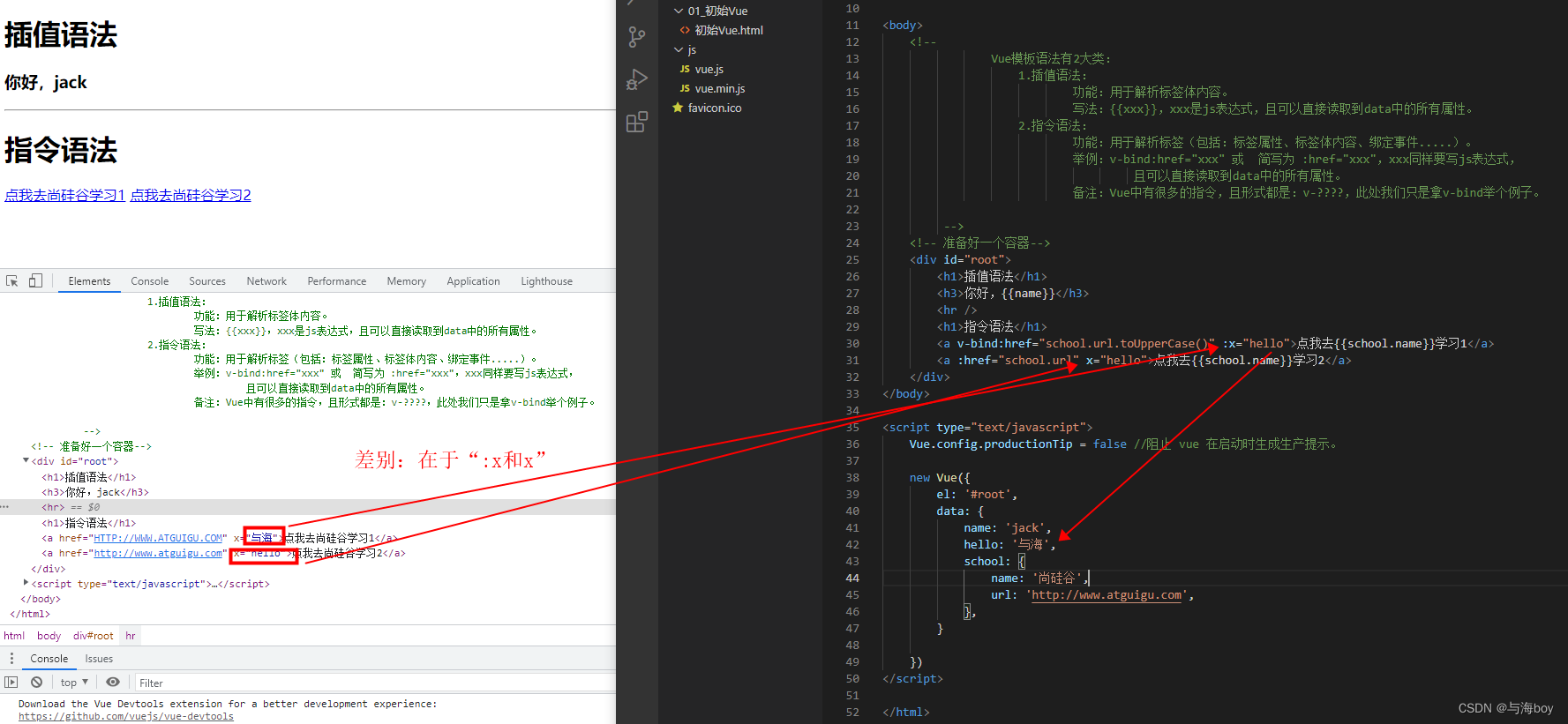Open the vue.js file in the explorer
Image resolution: width=1568 pixels, height=724 pixels.
tap(709, 69)
